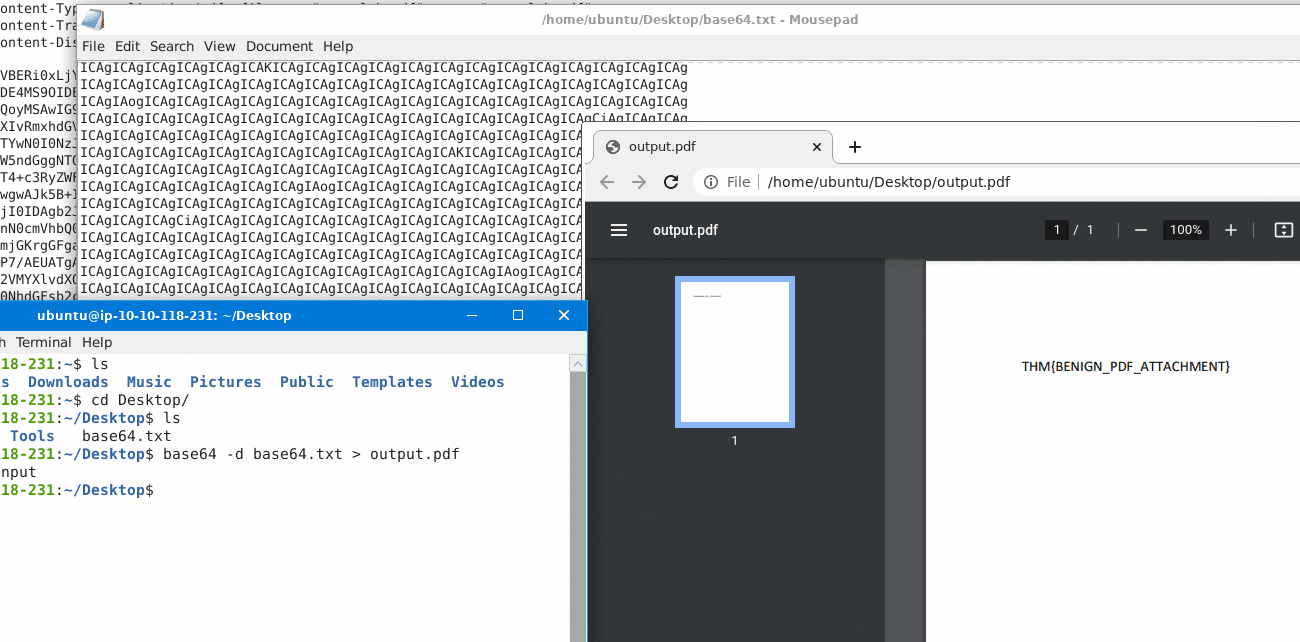Close the output.pdf browser tab

click(x=817, y=147)
